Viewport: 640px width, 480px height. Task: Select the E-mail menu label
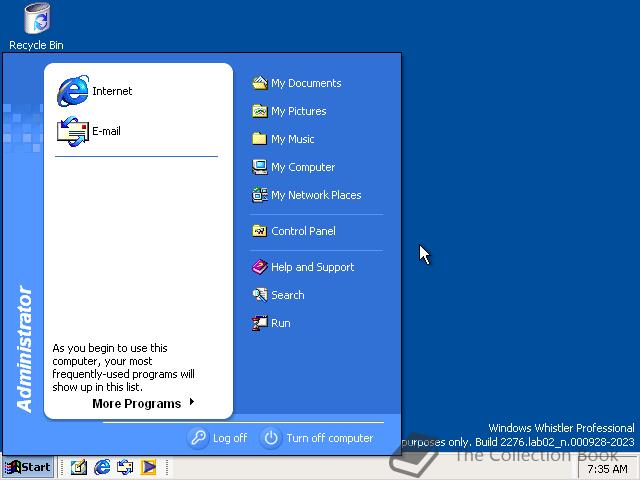(x=107, y=131)
